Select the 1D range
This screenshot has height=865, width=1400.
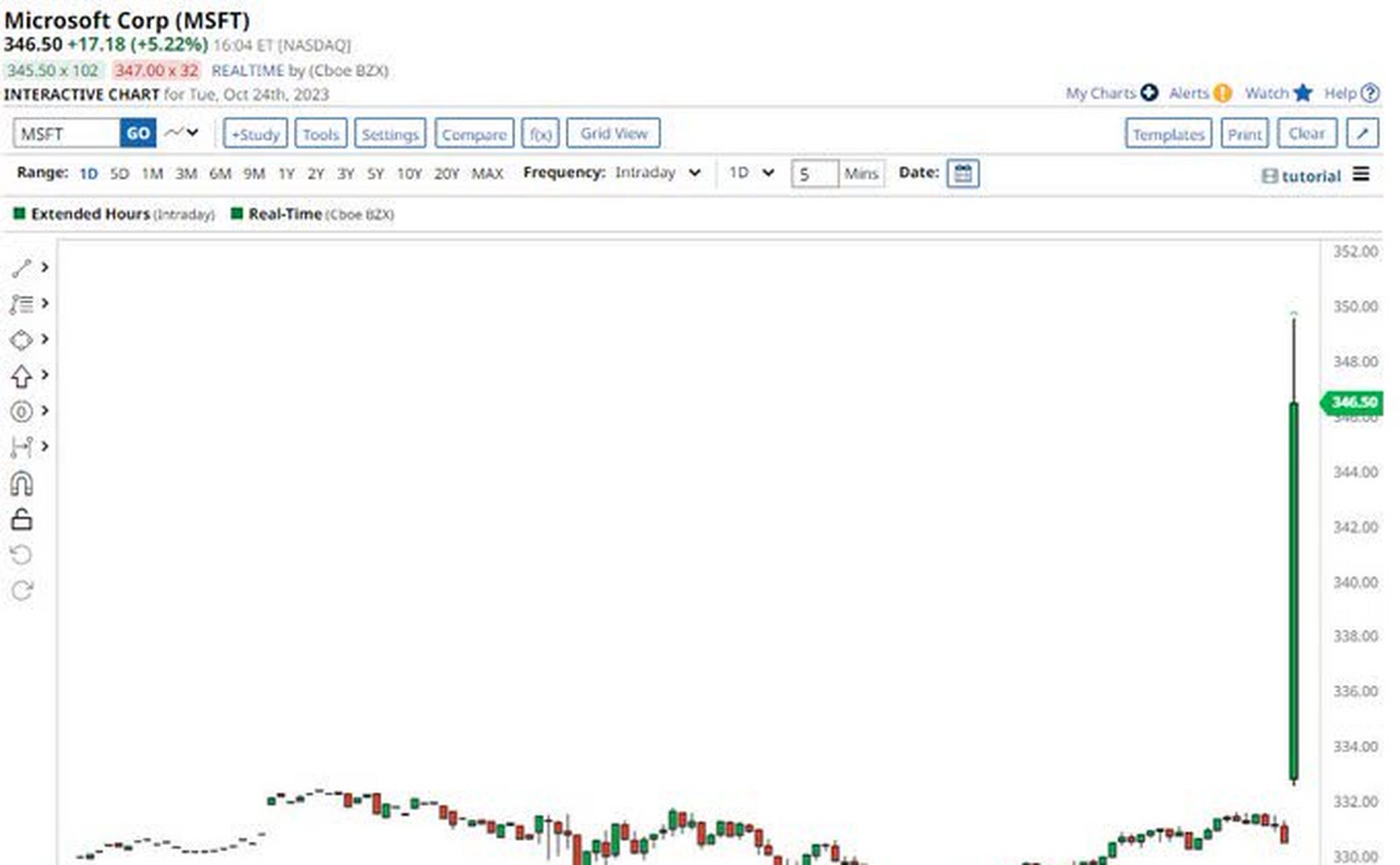point(89,174)
